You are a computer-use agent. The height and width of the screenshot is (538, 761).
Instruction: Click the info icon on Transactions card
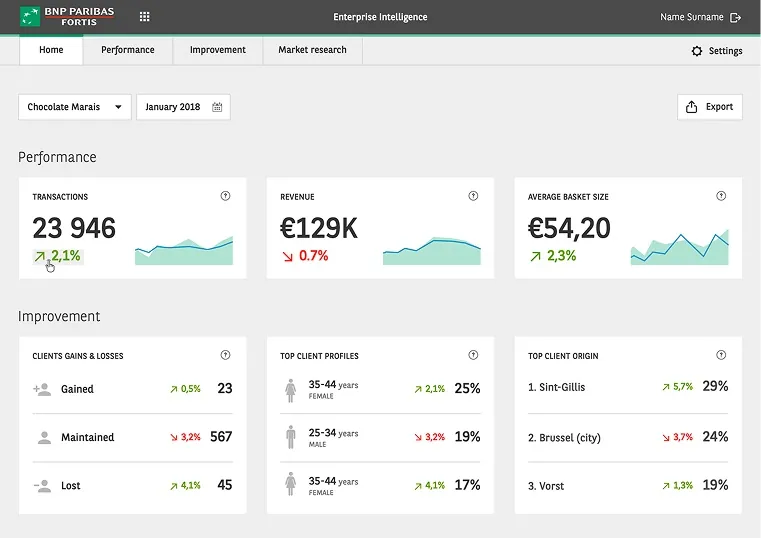pyautogui.click(x=225, y=196)
